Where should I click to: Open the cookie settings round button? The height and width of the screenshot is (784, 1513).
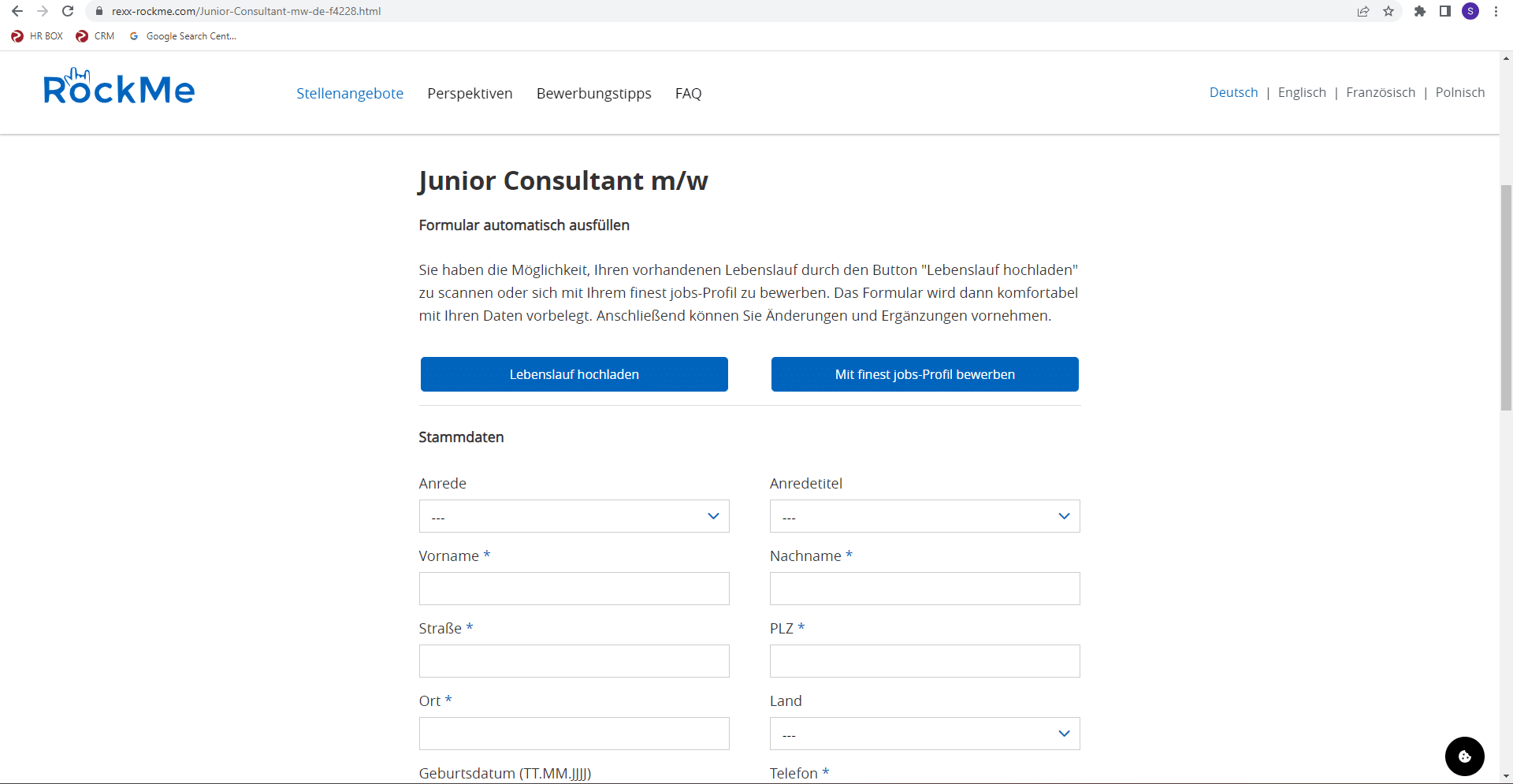[x=1464, y=756]
